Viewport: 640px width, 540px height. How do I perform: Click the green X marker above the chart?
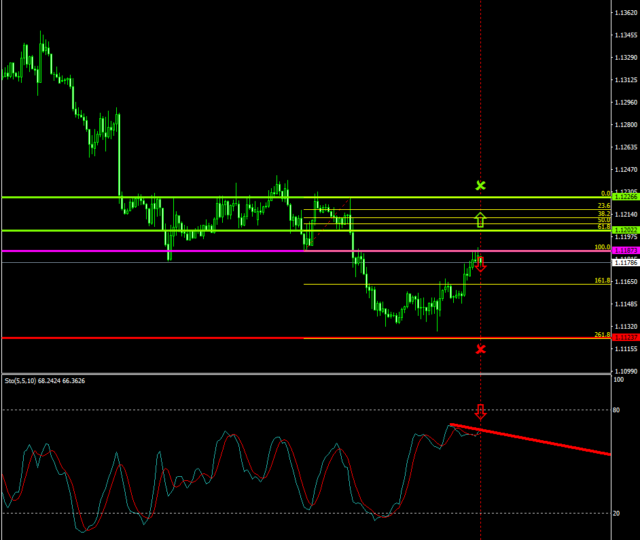click(x=481, y=185)
